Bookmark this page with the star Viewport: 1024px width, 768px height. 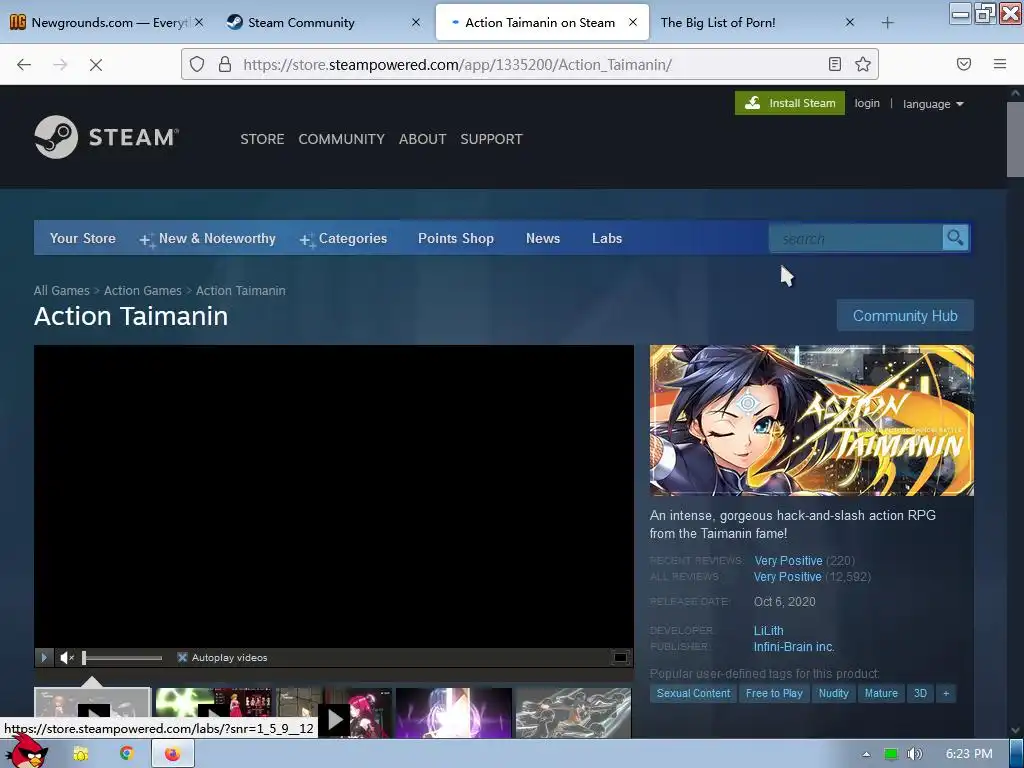pyautogui.click(x=863, y=64)
